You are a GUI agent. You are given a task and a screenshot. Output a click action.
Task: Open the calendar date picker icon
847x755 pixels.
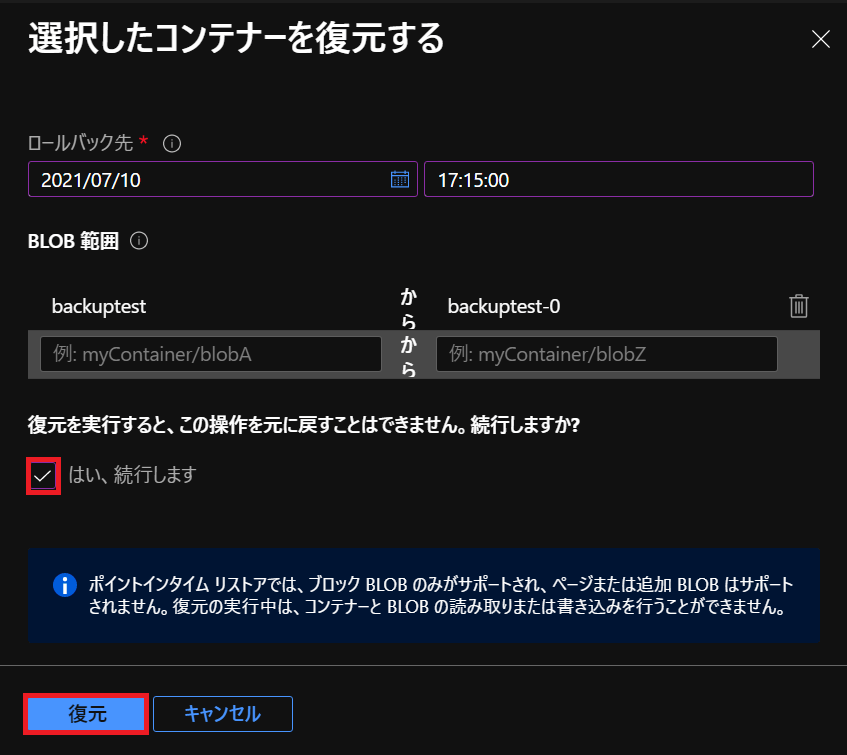pos(400,179)
